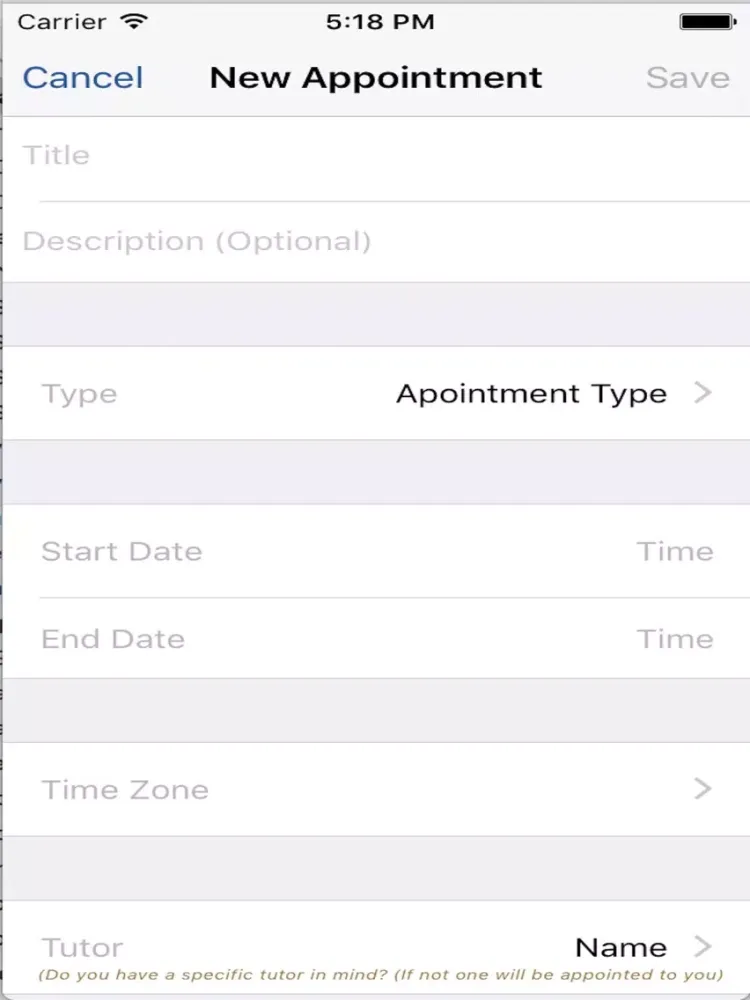Choose the End Date field

(114, 638)
